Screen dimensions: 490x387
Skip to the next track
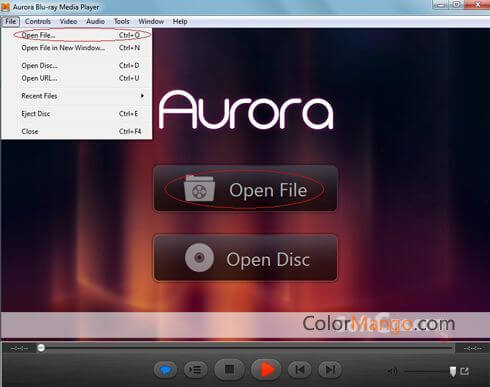tap(330, 369)
